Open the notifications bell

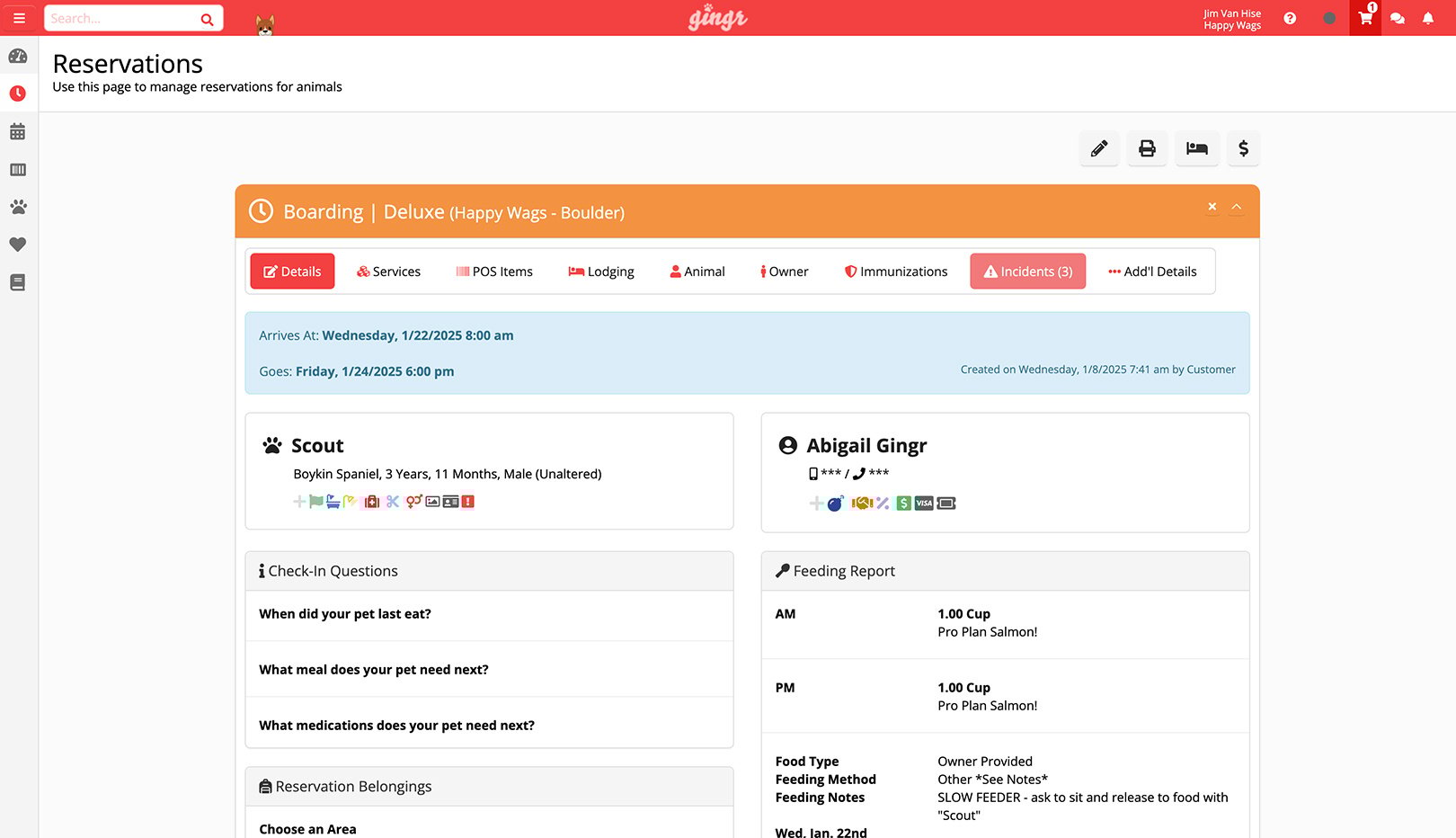1428,18
